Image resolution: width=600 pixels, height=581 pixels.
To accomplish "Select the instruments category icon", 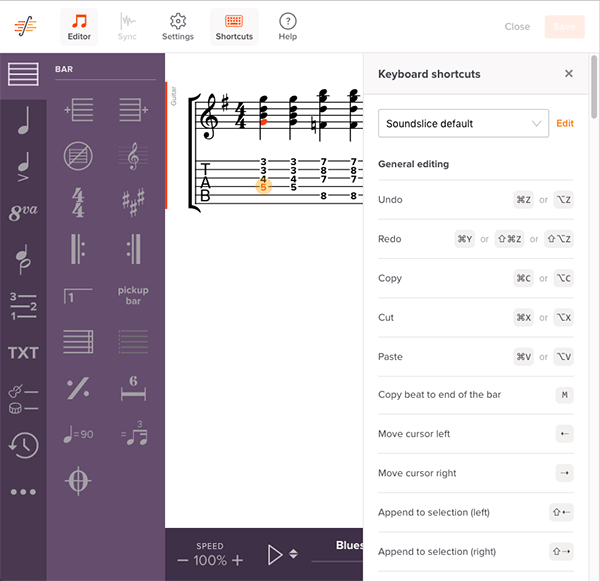I will point(23,399).
